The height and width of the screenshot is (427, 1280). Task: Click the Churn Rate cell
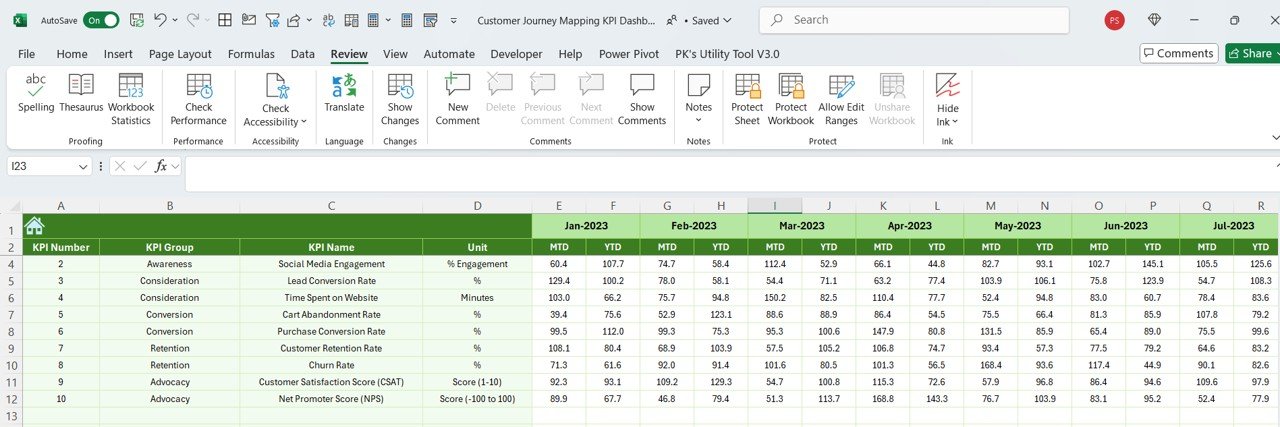click(331, 365)
